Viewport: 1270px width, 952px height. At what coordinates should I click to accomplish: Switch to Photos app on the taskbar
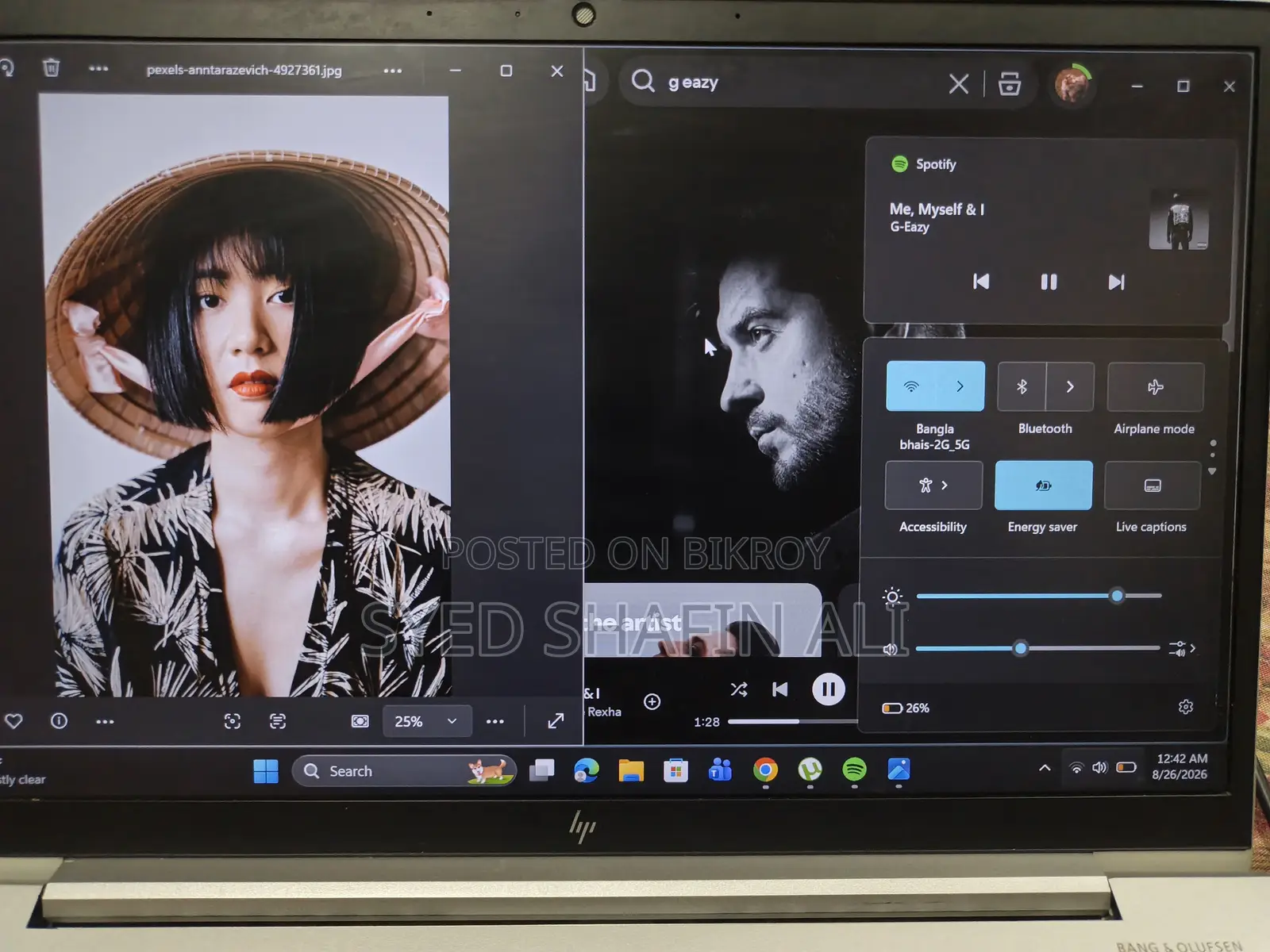(899, 770)
